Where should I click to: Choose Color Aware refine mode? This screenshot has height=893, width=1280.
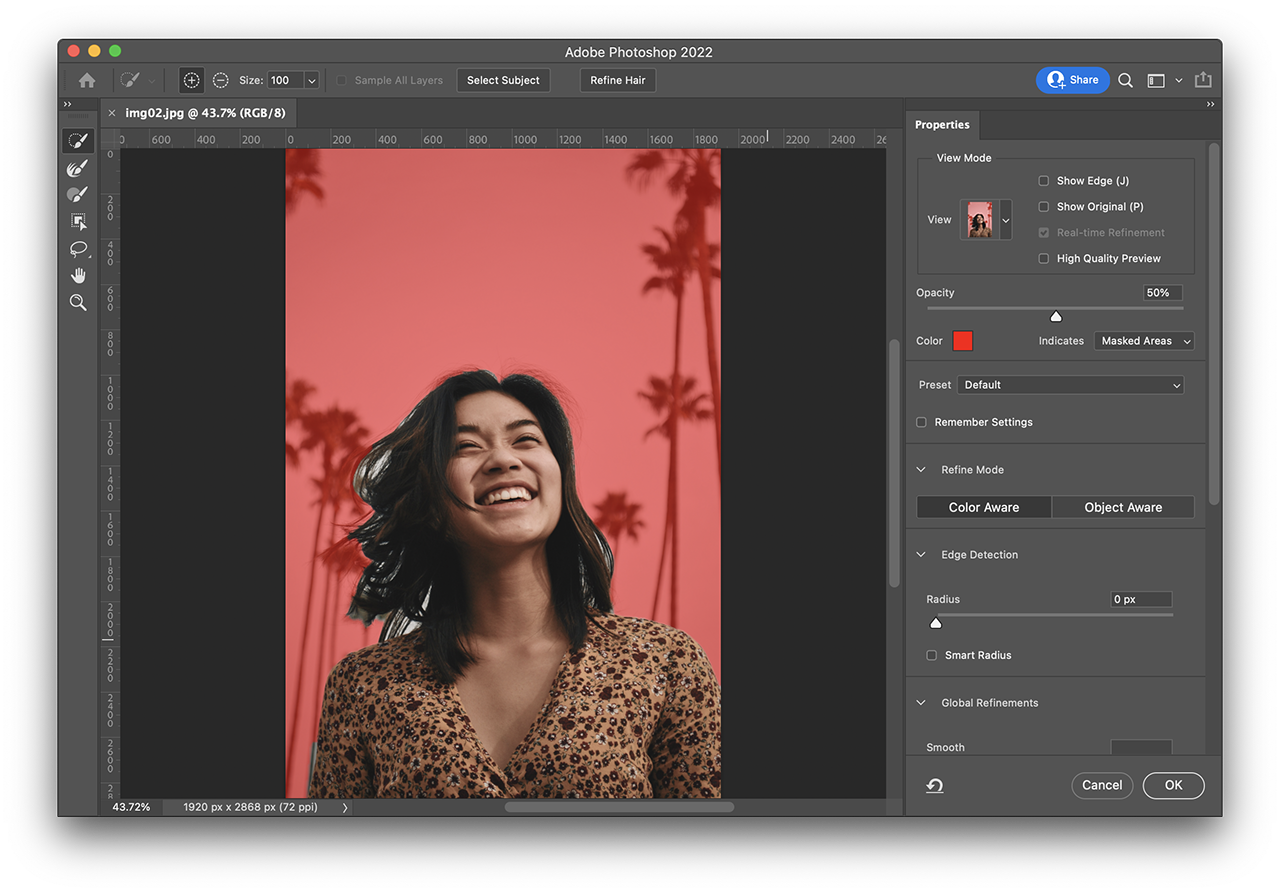point(984,507)
